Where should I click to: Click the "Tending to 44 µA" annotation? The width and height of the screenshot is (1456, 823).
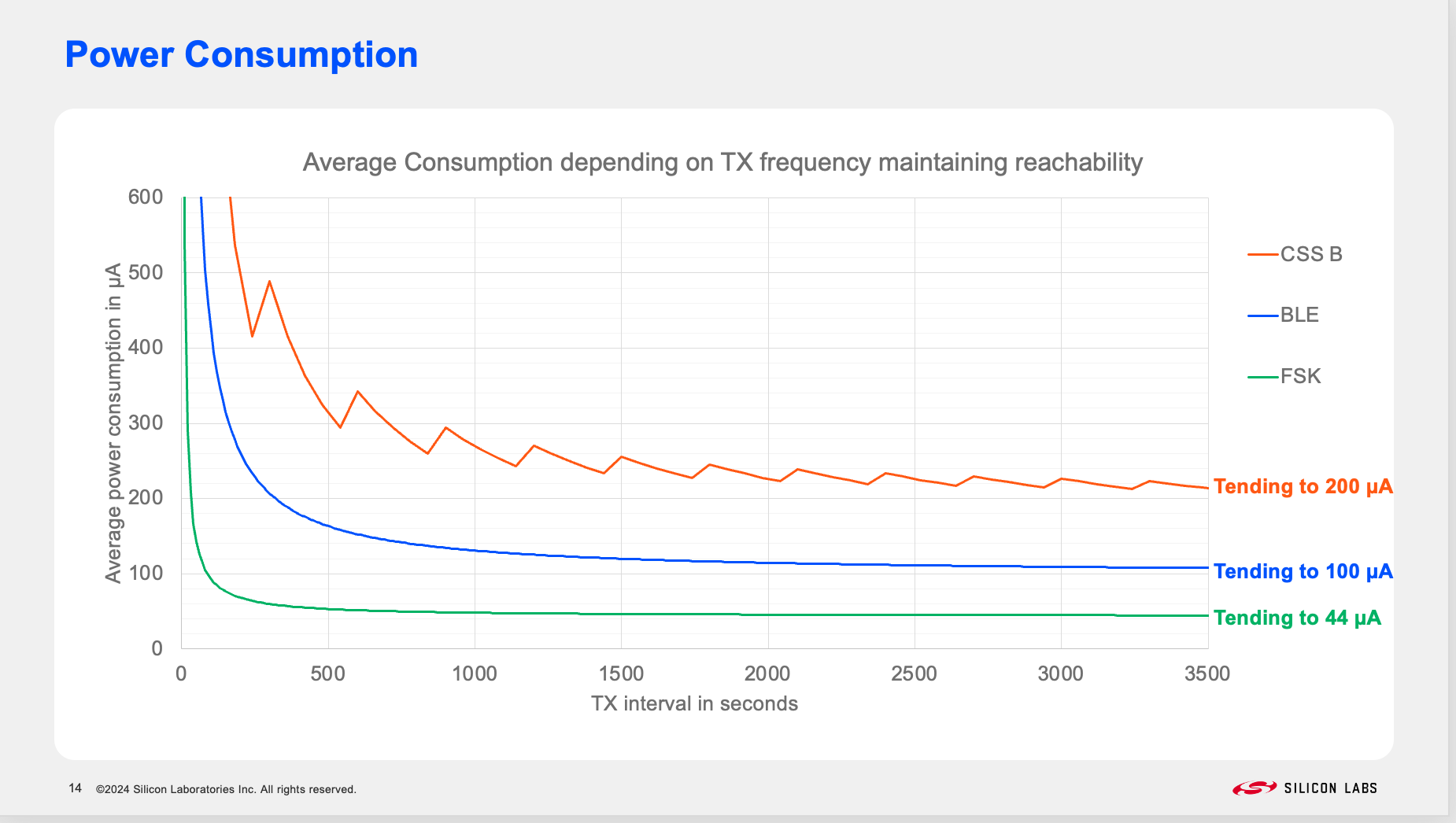(x=1297, y=618)
